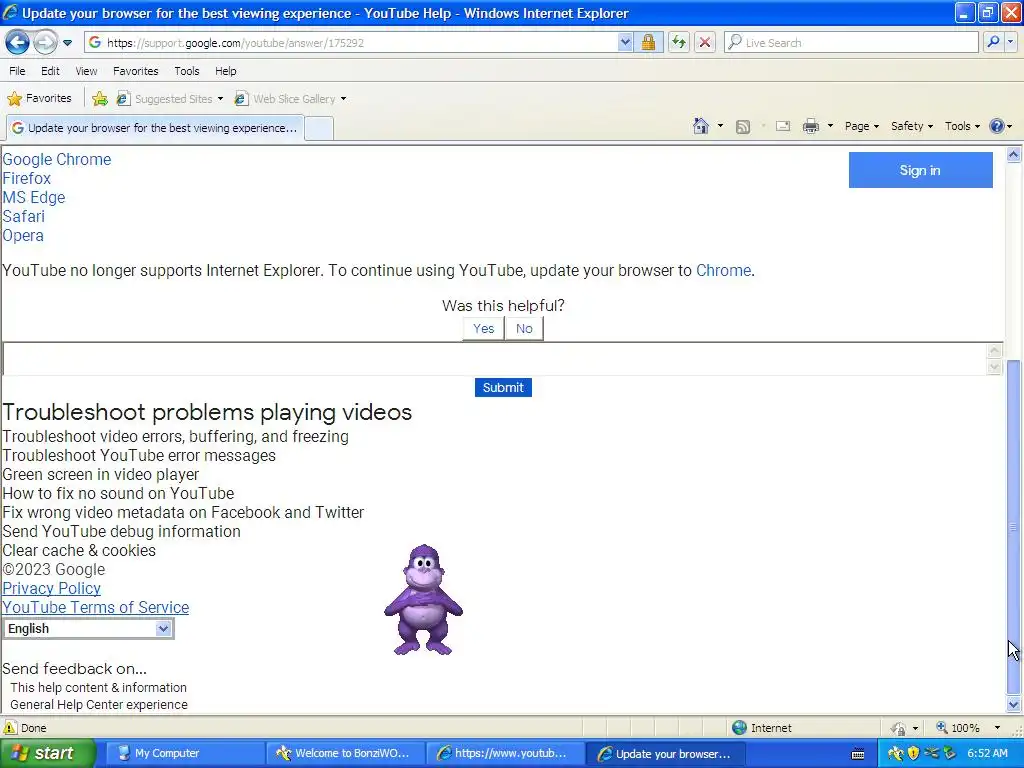Click the status bar warning icon
Viewport: 1024px width, 768px height.
(x=10, y=728)
